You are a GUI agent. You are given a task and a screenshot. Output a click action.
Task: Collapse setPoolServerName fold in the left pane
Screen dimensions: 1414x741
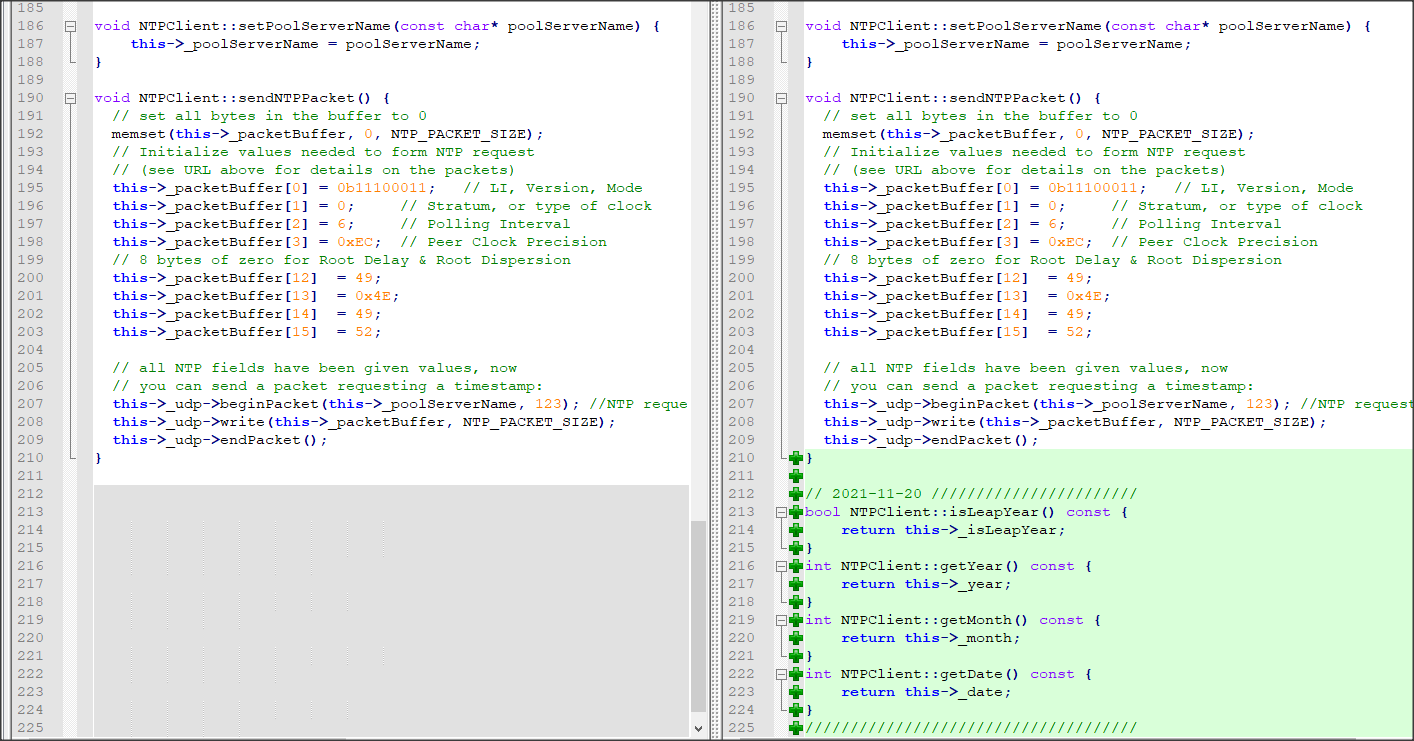pos(70,26)
